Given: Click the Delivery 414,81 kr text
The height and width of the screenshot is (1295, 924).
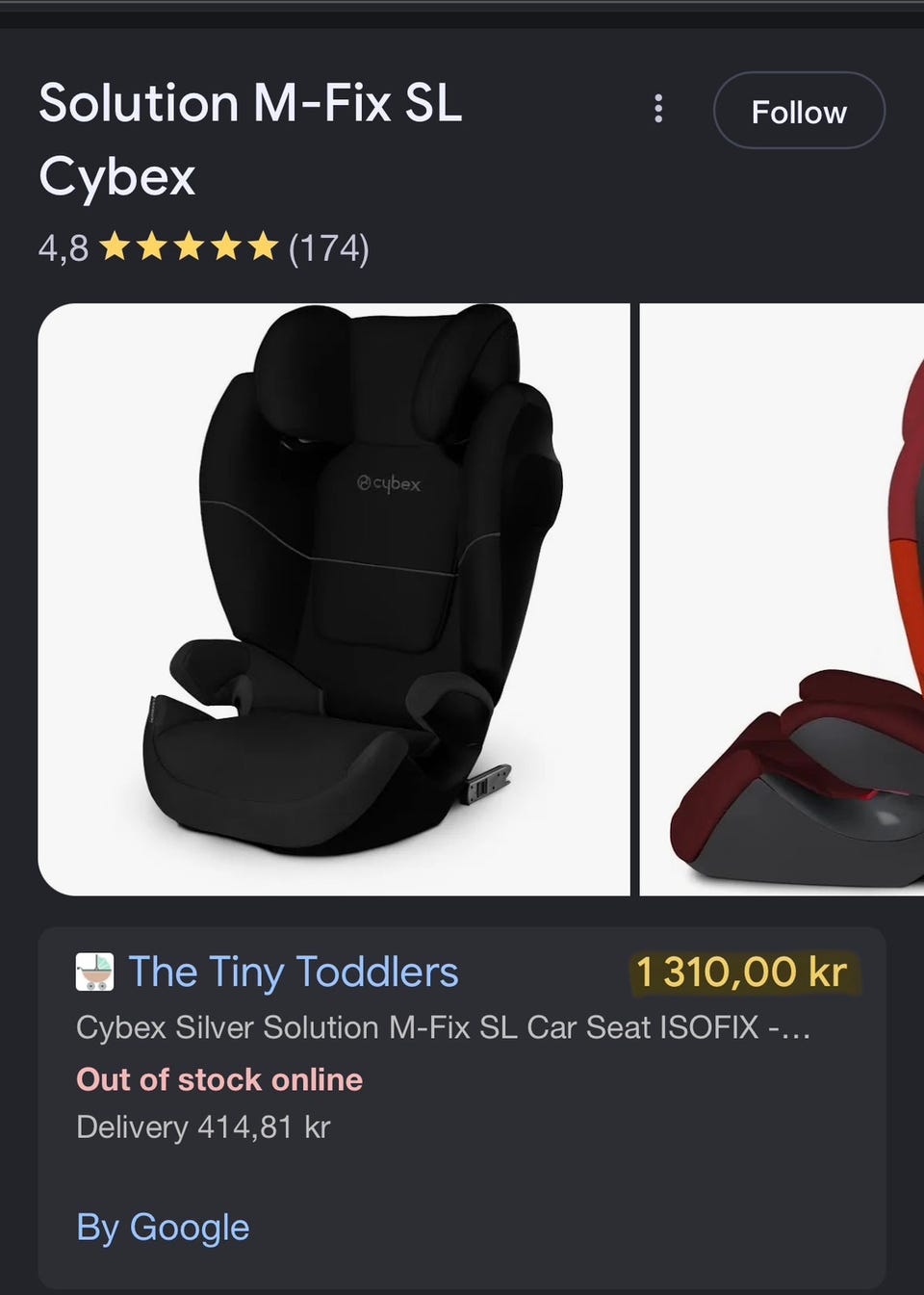Looking at the screenshot, I should 203,1127.
